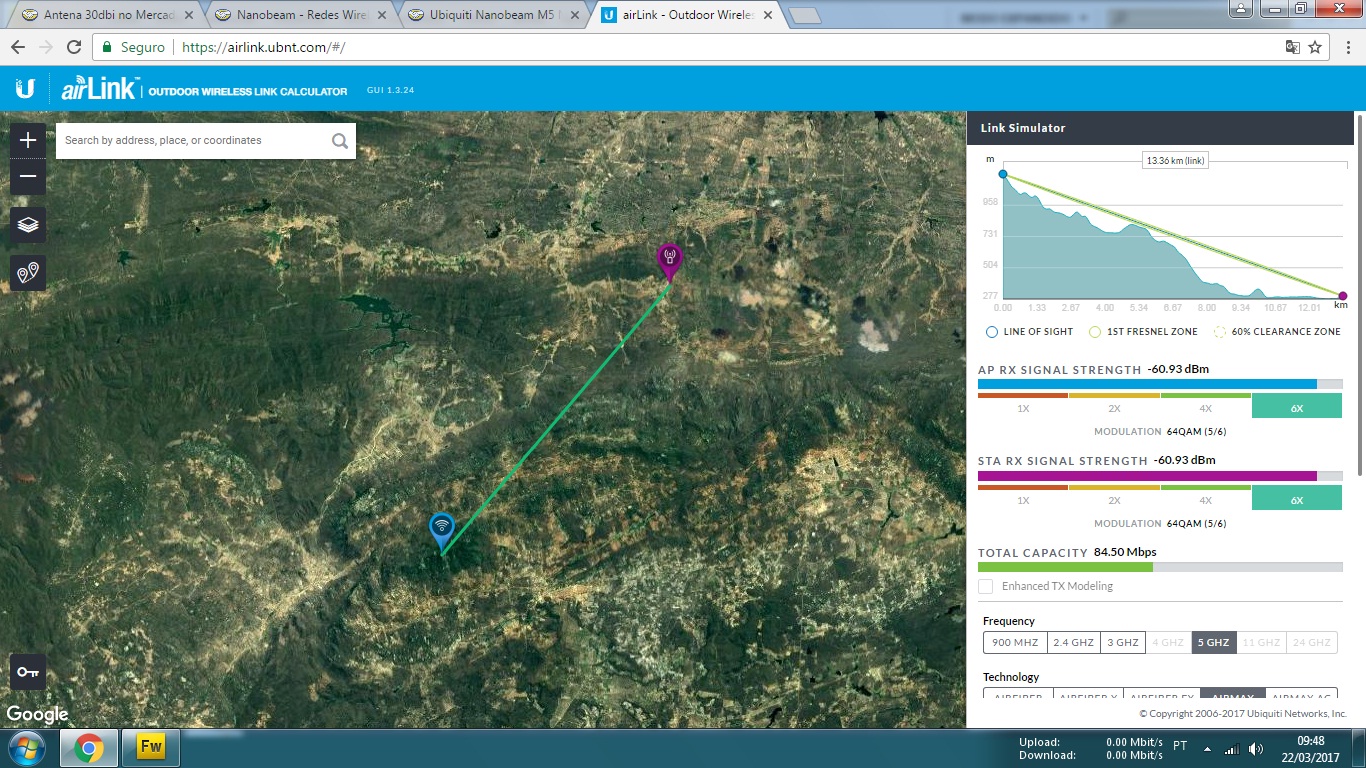Viewport: 1366px width, 768px height.
Task: Click the AP RX signal strength bar
Action: [1160, 384]
